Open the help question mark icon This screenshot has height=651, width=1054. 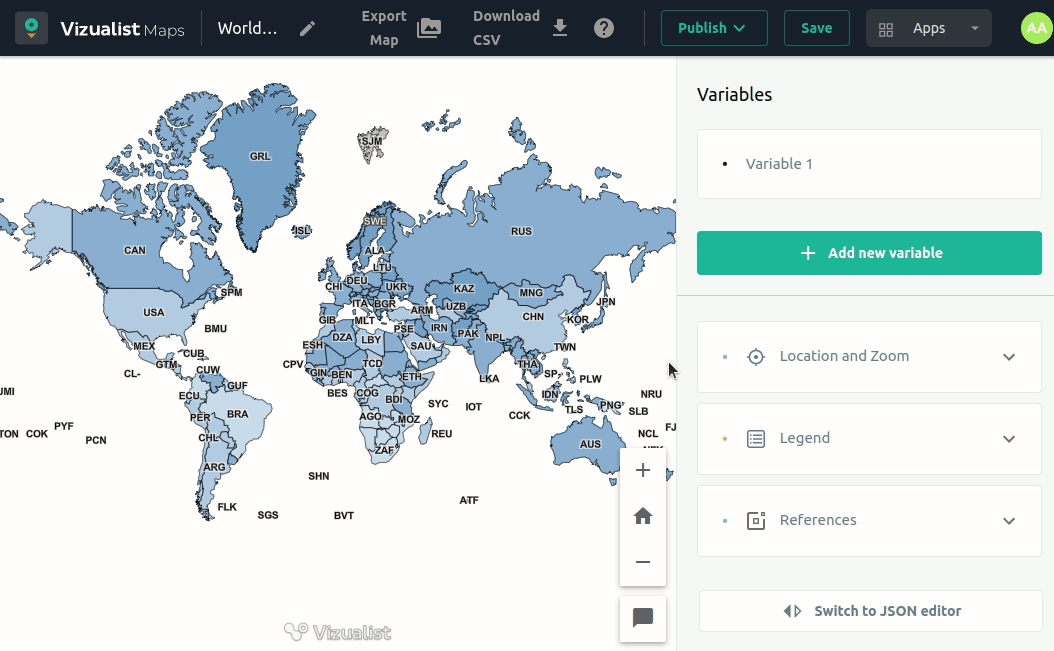pos(604,28)
